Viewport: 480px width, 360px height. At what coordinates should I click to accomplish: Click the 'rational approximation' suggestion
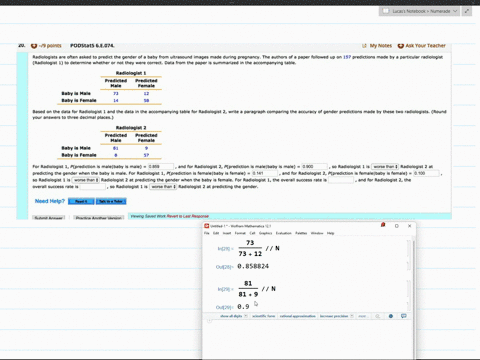point(298,316)
